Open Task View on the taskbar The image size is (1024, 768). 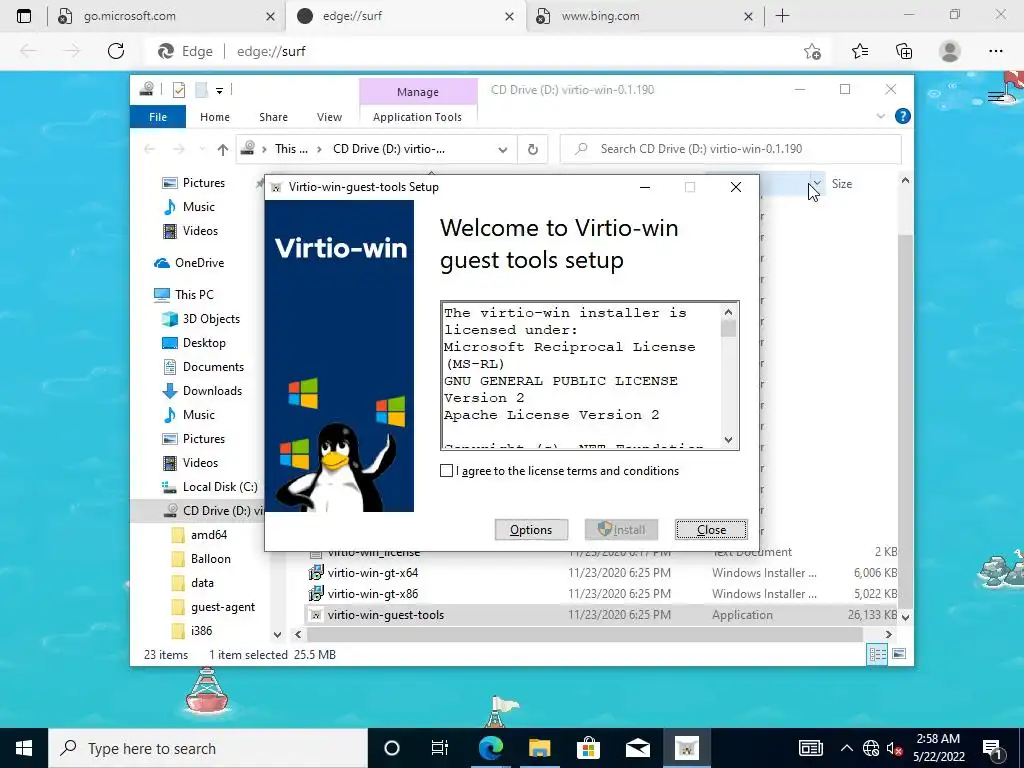coord(440,748)
